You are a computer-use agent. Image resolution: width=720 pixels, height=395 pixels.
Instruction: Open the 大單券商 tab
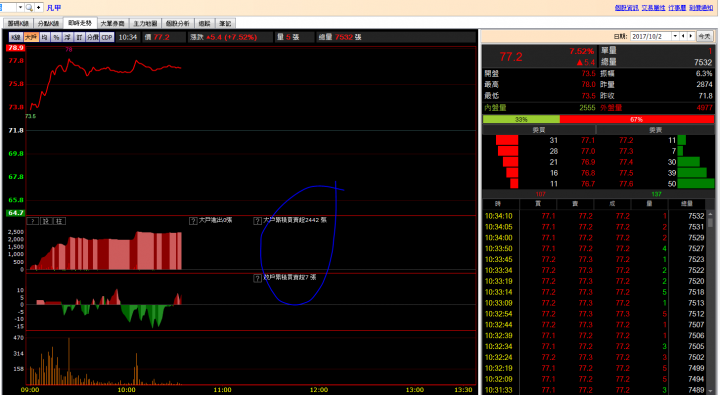pyautogui.click(x=112, y=23)
